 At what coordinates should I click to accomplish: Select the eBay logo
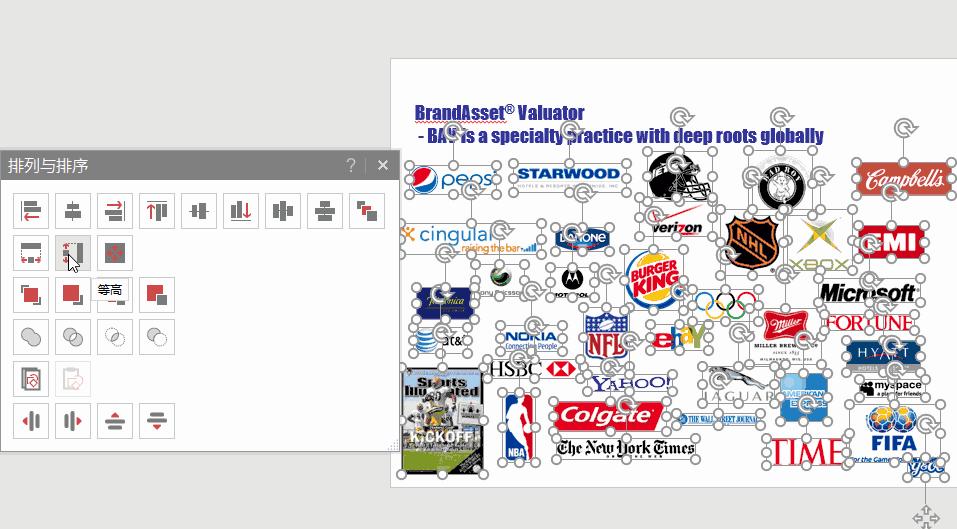678,337
